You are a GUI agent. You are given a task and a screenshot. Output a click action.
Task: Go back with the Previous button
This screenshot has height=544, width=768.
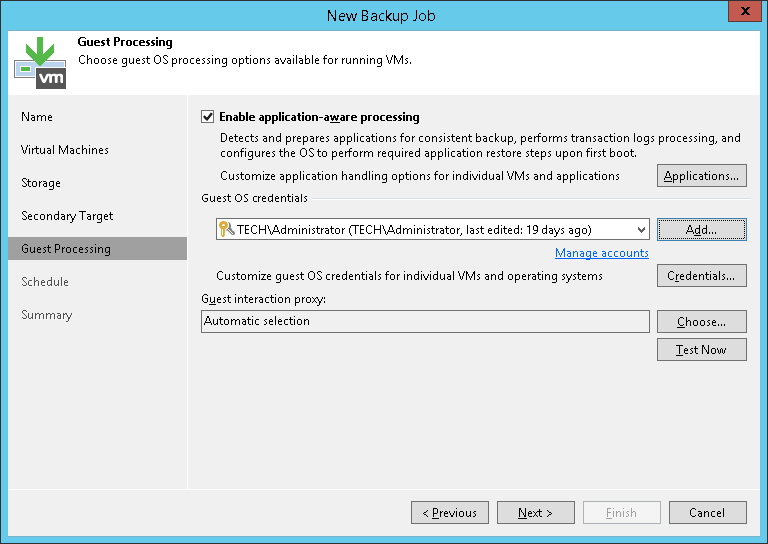coord(450,513)
